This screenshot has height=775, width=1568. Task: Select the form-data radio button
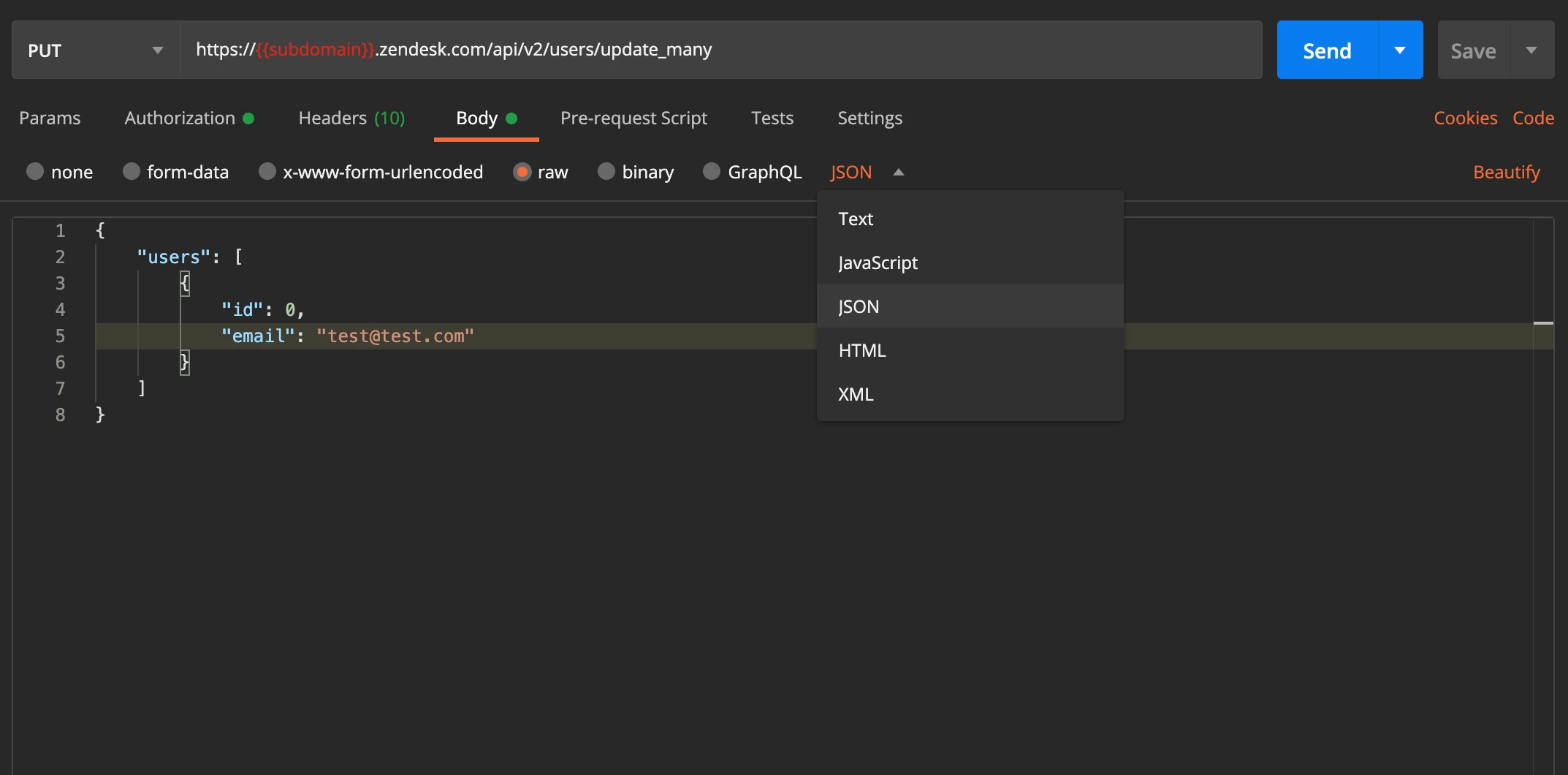click(132, 171)
